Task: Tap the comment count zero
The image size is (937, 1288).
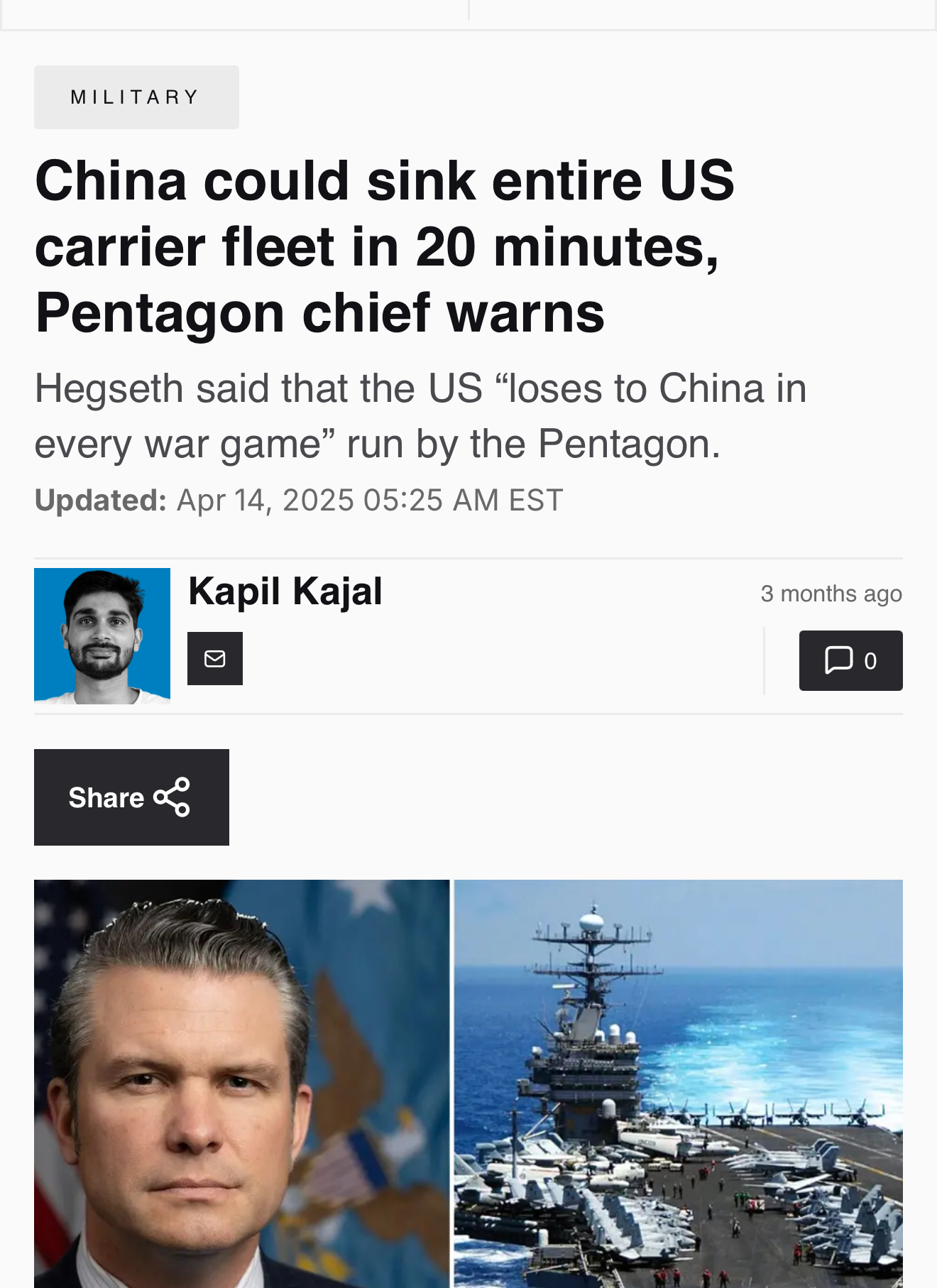Action: [x=870, y=661]
